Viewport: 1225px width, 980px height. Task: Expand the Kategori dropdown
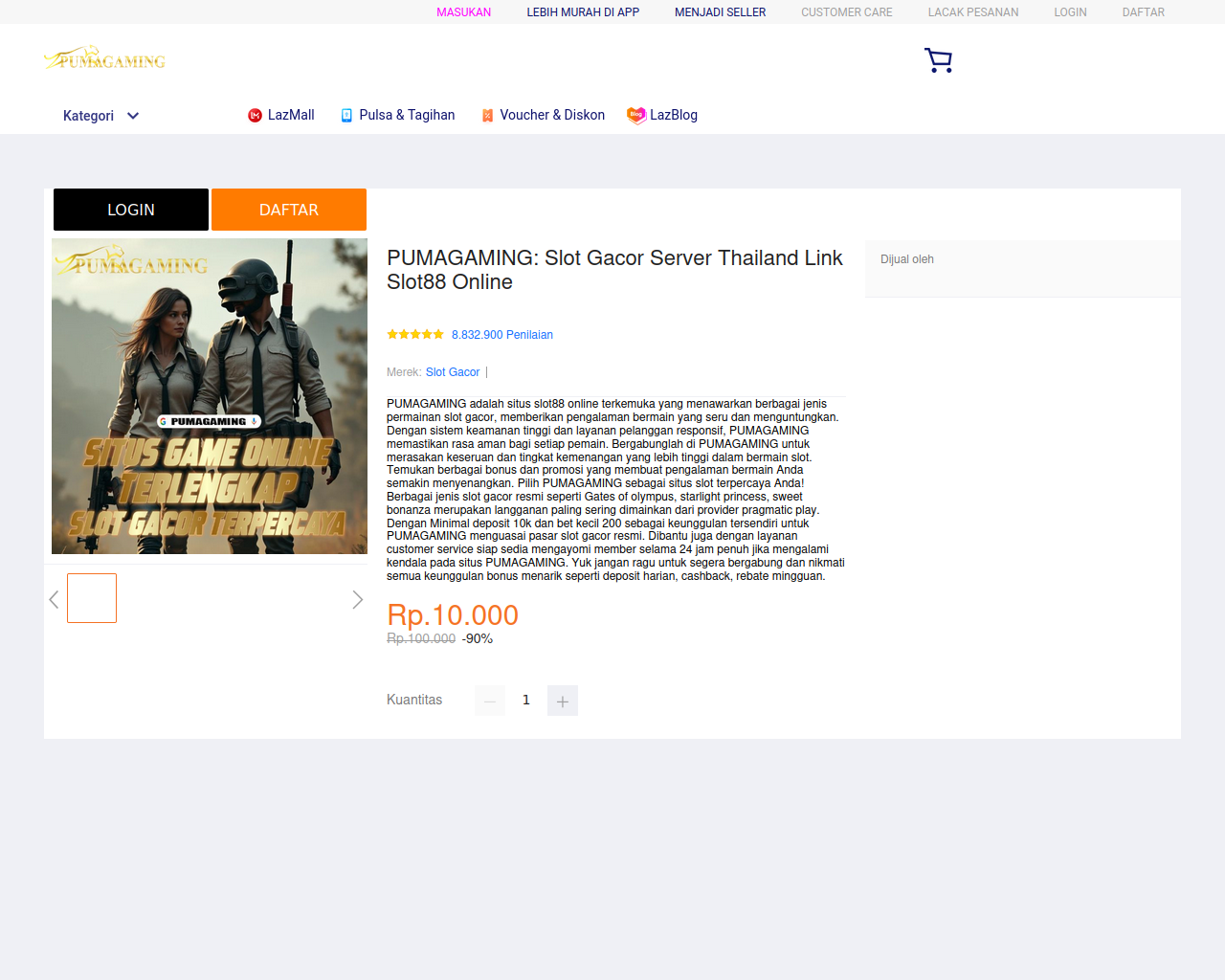(101, 116)
